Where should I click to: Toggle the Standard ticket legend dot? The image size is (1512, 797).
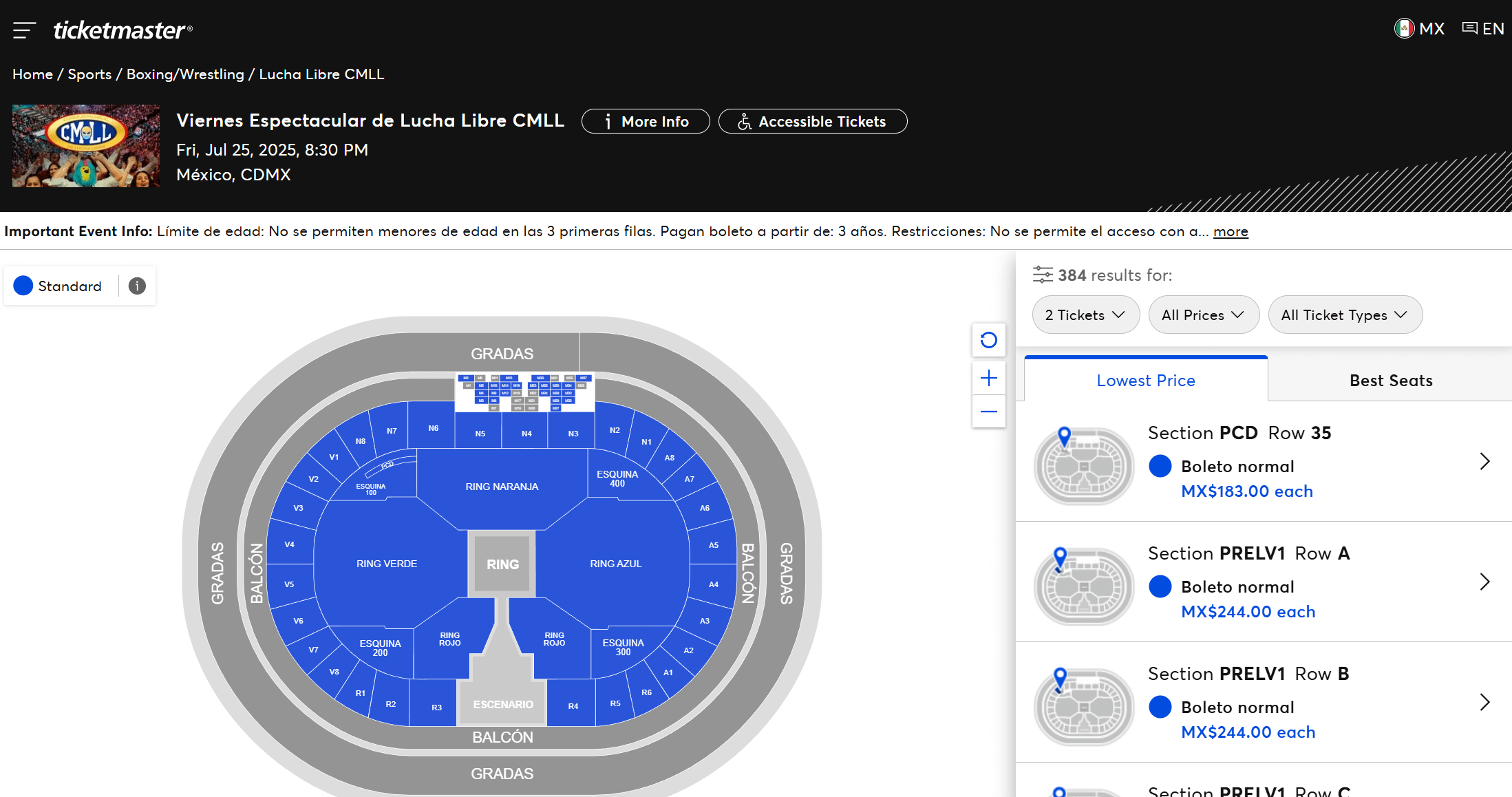click(23, 286)
